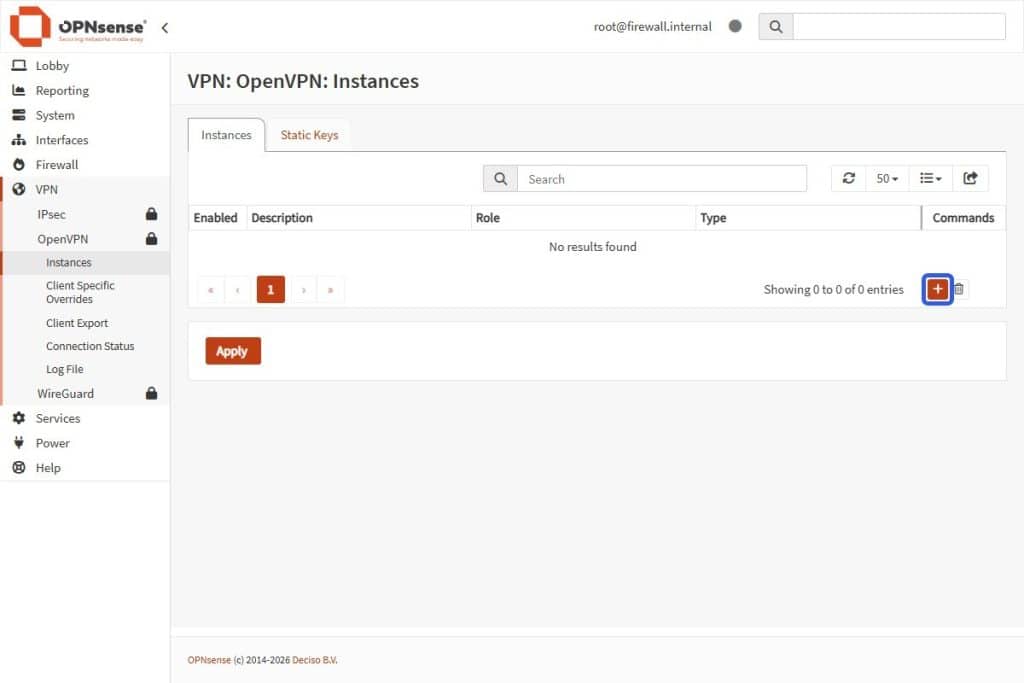The image size is (1024, 683).
Task: Open the Deciso B.V. footer link
Action: coord(314,660)
